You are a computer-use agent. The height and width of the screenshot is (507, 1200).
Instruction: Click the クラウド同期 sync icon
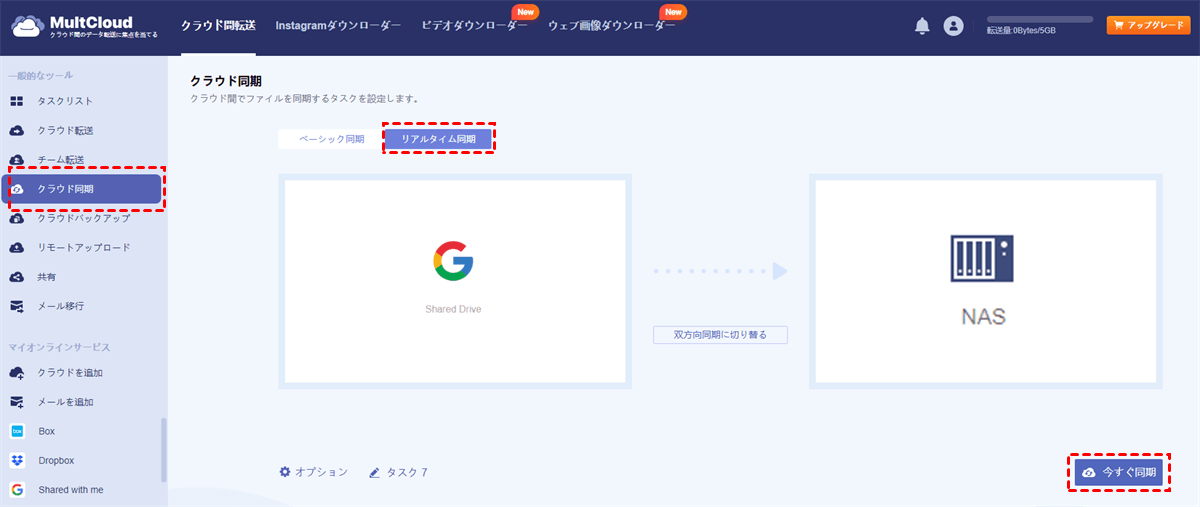click(x=17, y=189)
